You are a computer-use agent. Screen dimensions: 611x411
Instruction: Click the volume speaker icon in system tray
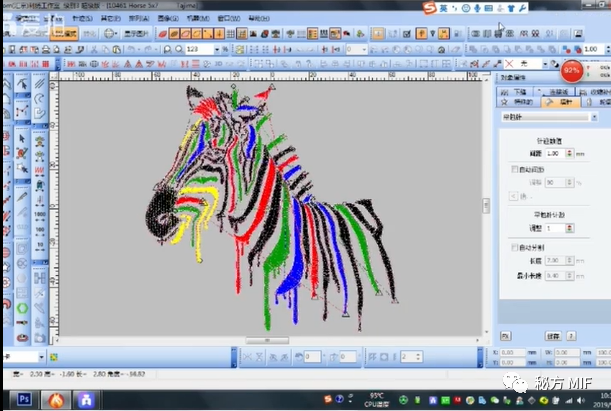(x=581, y=400)
